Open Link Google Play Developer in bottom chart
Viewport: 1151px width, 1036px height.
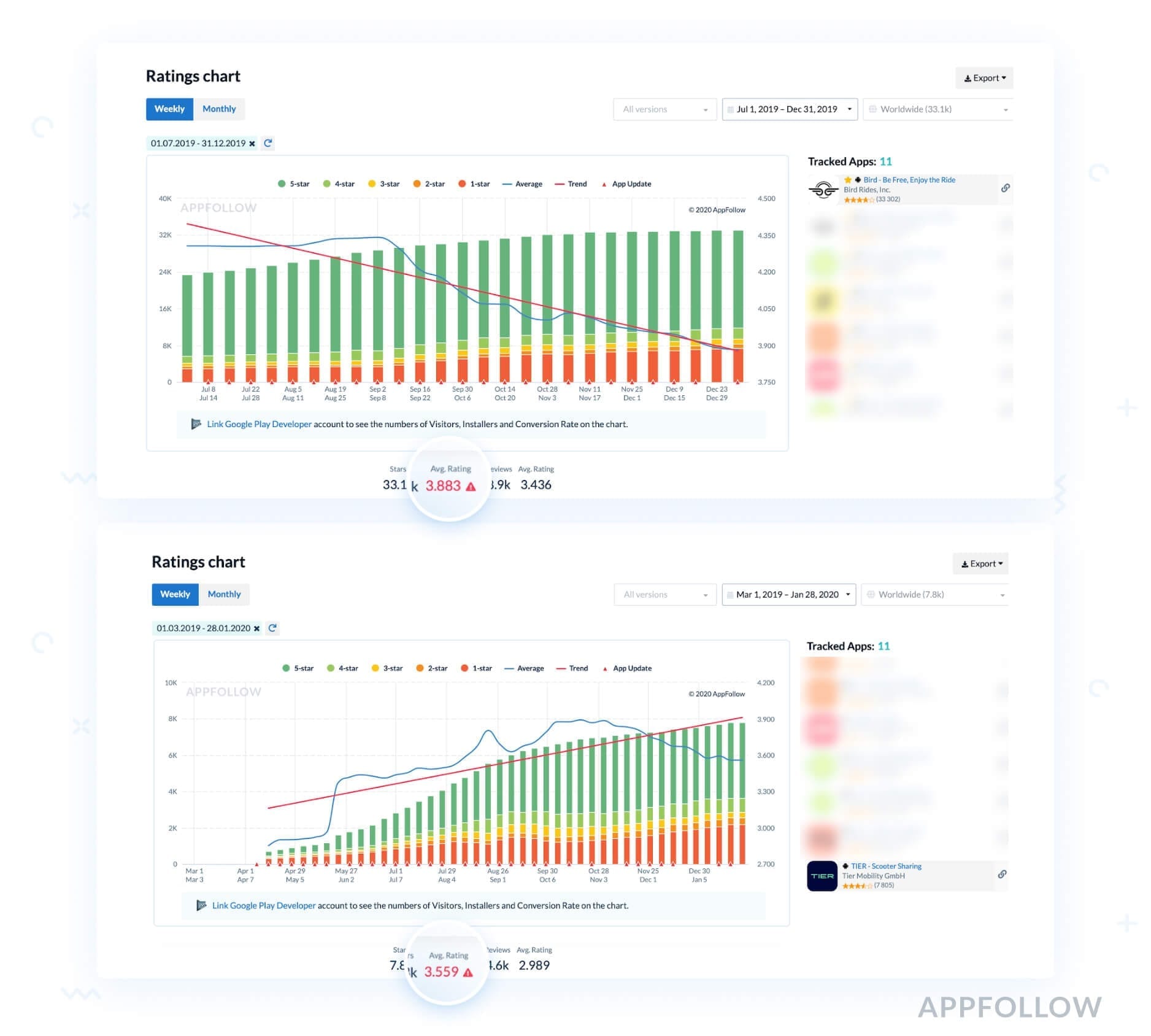pos(264,905)
